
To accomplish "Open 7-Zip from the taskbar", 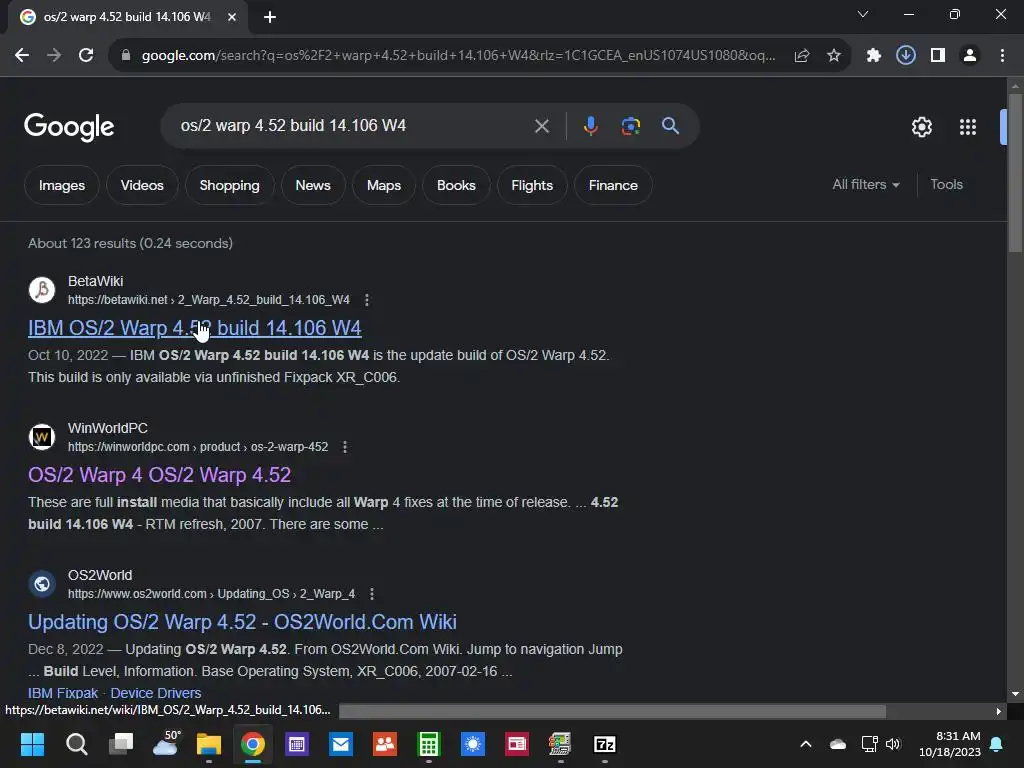I will click(605, 744).
